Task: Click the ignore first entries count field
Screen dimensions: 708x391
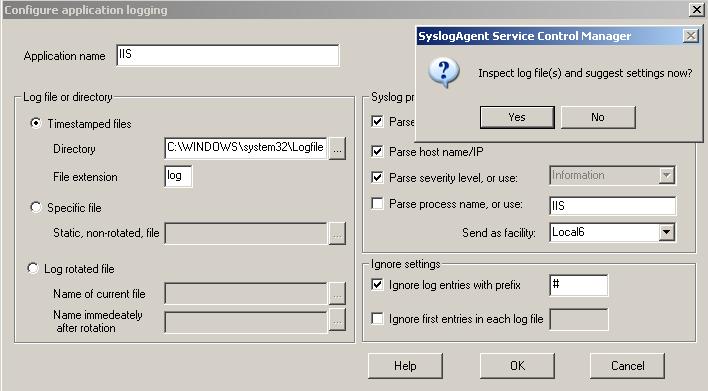Action: (579, 319)
